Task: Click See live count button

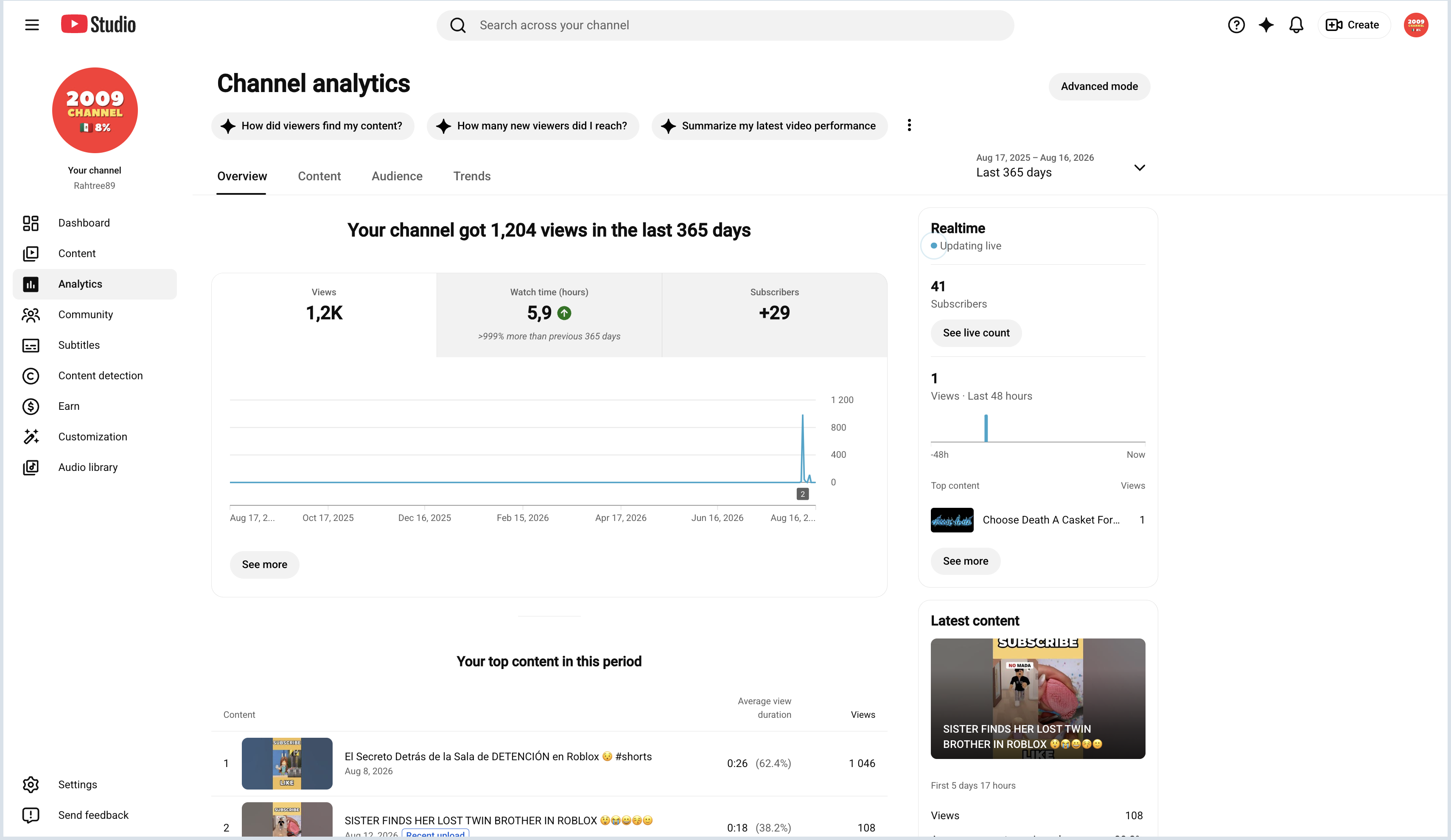Action: [976, 333]
